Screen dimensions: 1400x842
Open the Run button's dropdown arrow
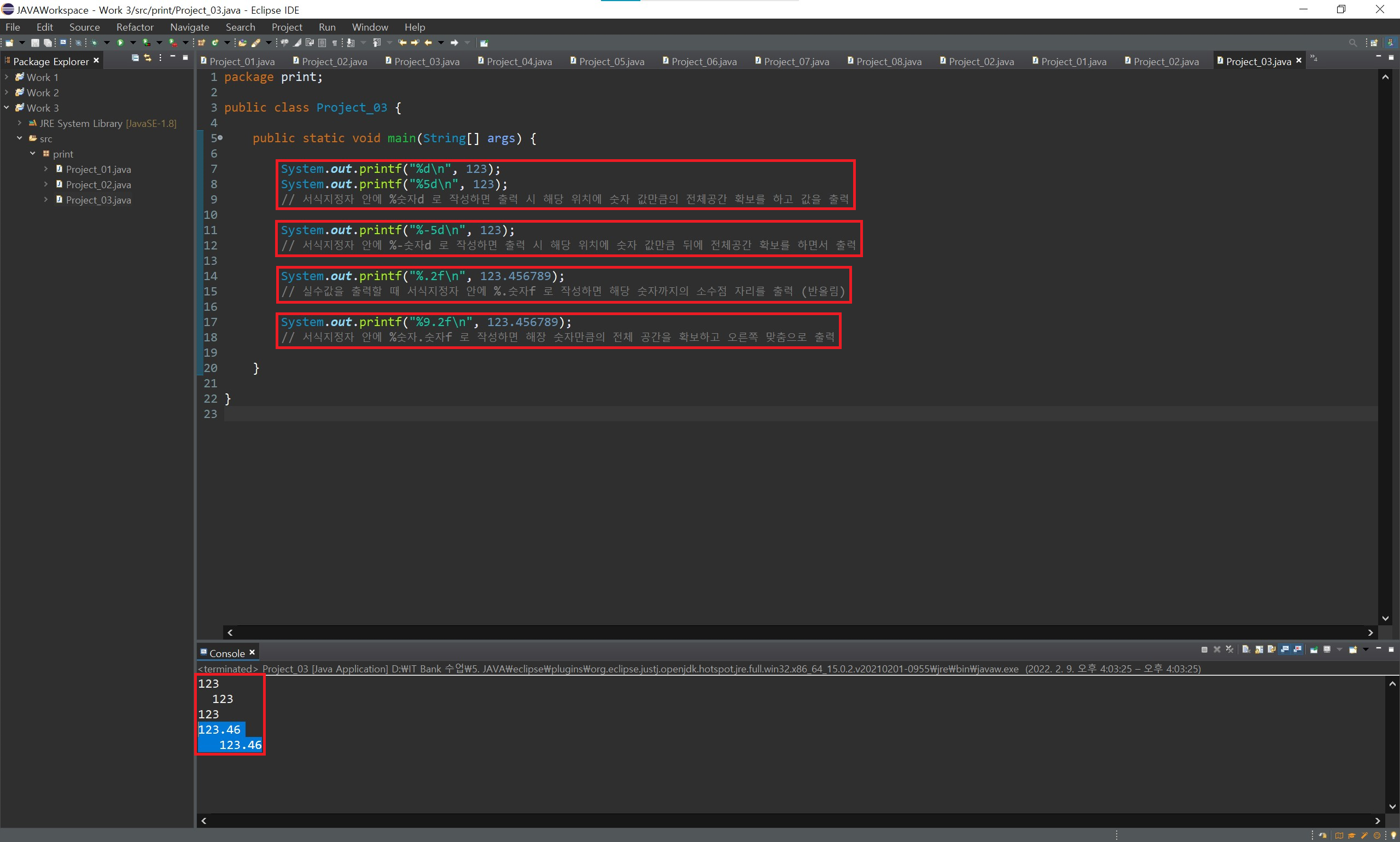(133, 43)
